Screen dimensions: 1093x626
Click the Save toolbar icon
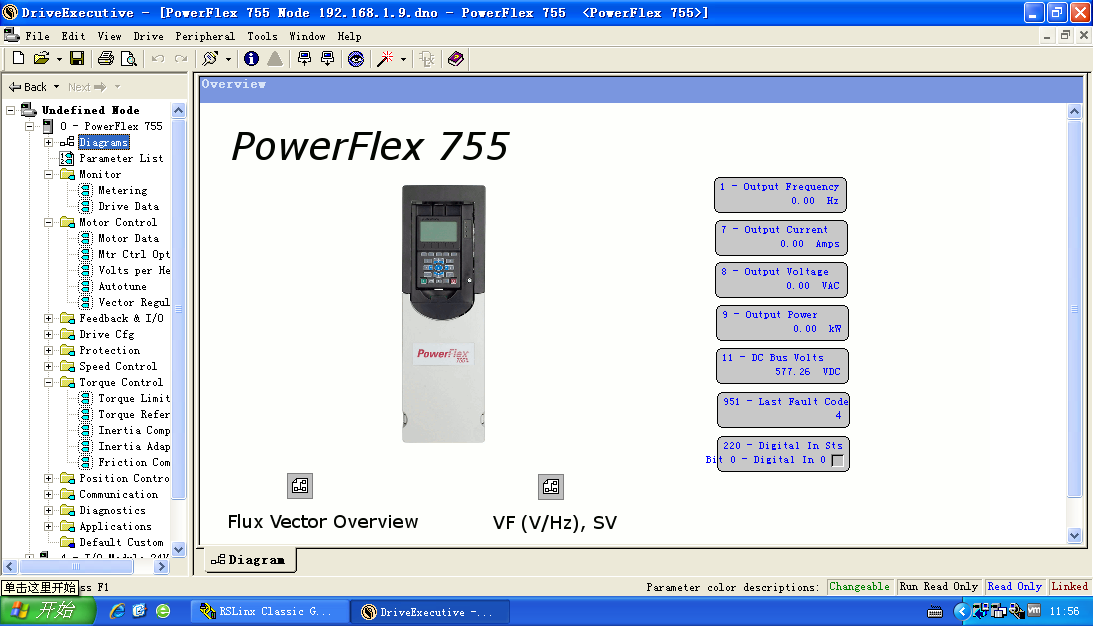(x=77, y=59)
